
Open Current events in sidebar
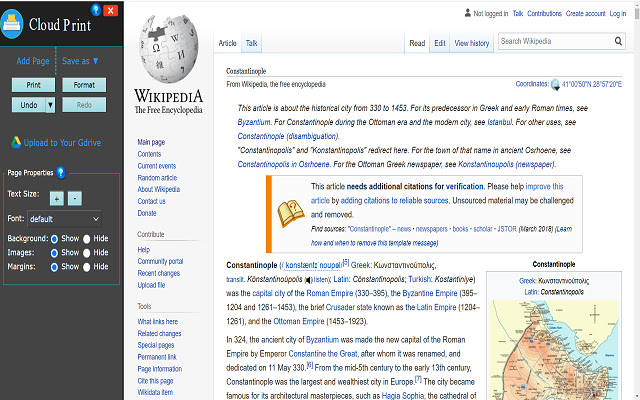(157, 166)
